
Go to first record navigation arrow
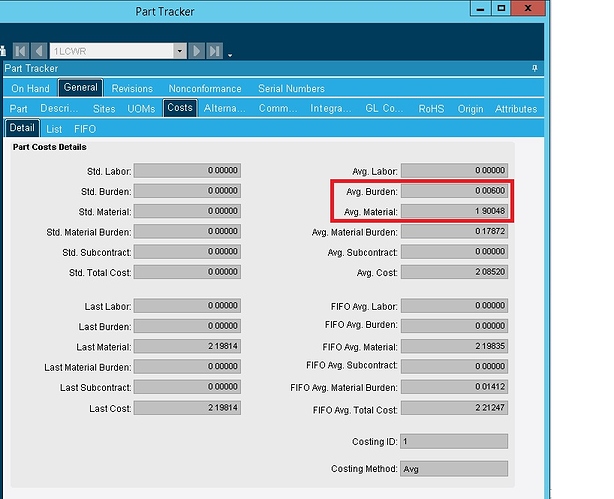pos(21,51)
